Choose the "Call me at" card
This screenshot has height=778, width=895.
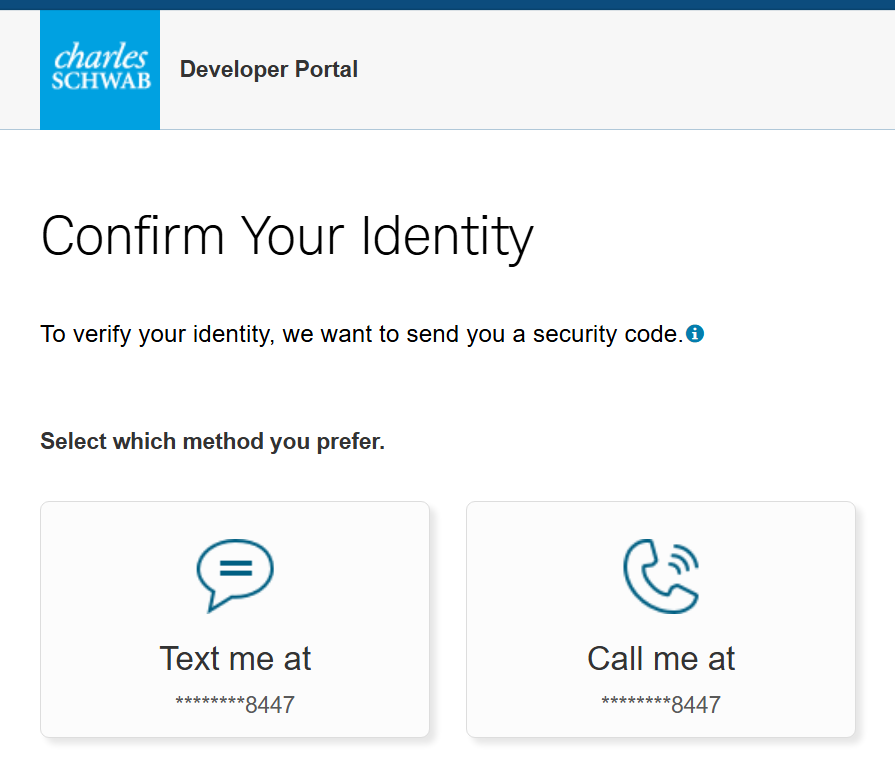click(661, 619)
